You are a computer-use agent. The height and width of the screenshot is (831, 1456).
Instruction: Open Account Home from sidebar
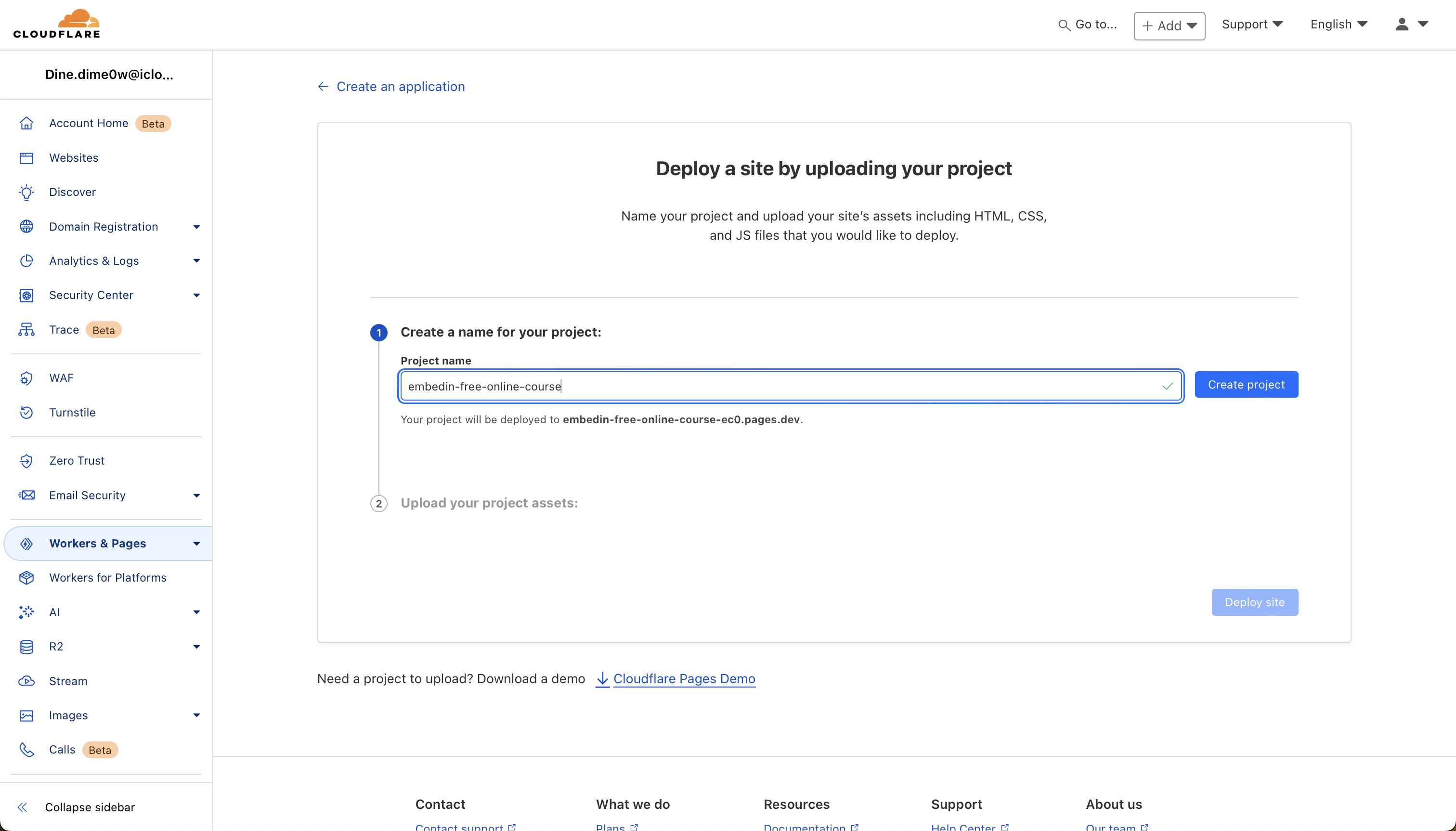pyautogui.click(x=89, y=123)
